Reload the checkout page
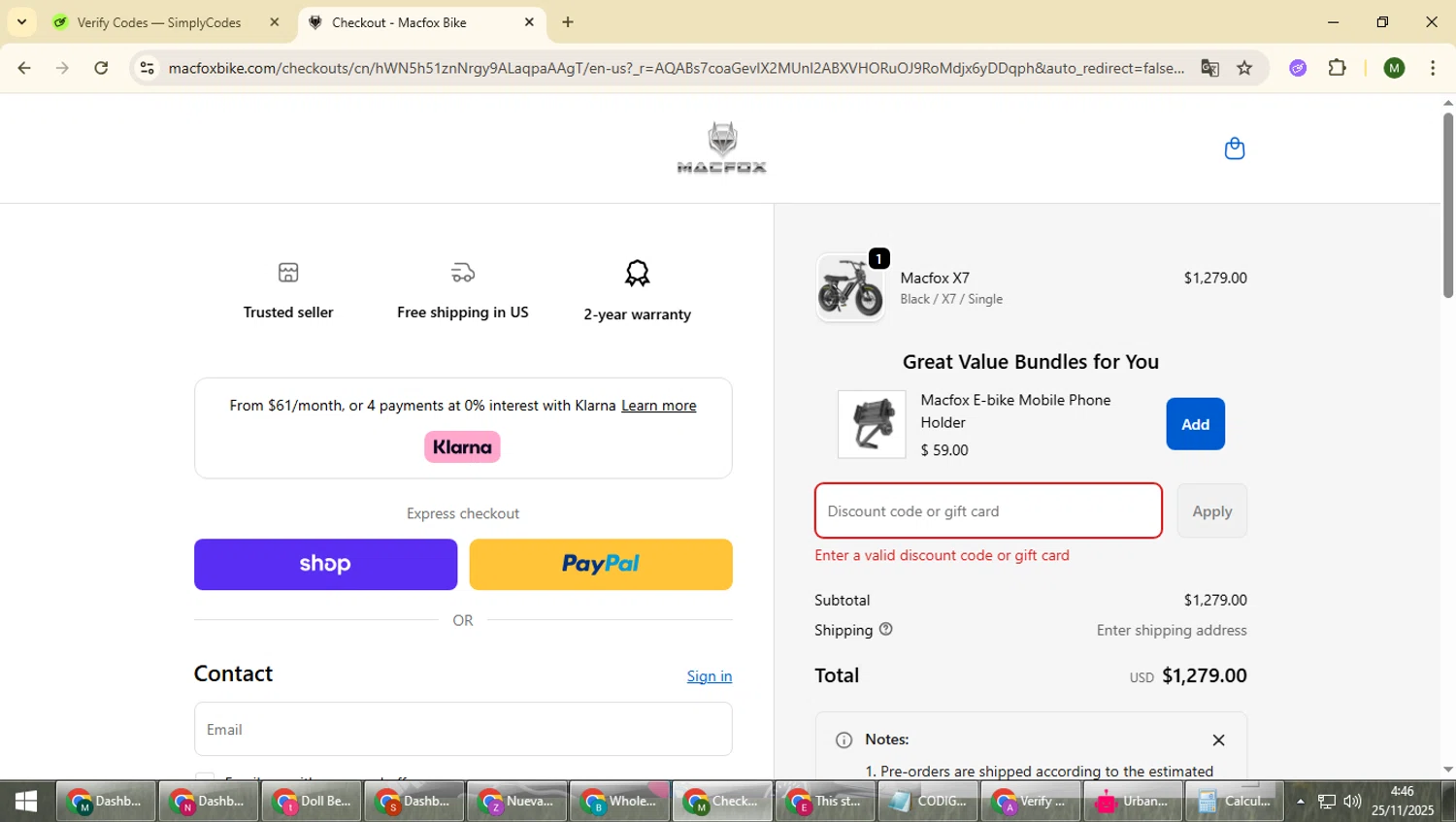Screen dimensions: 1456x822 click(x=101, y=68)
